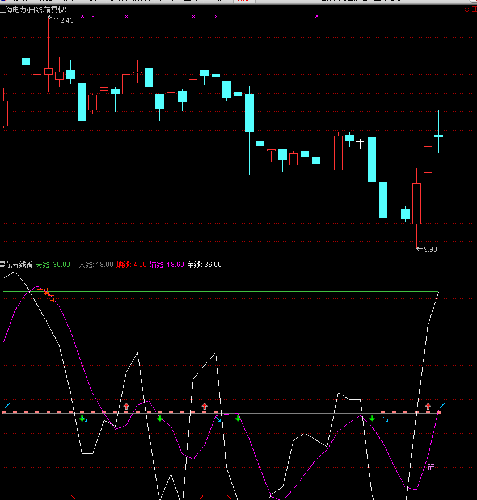
Task: Click the first red up-arrow buy signal
Action: point(126,406)
